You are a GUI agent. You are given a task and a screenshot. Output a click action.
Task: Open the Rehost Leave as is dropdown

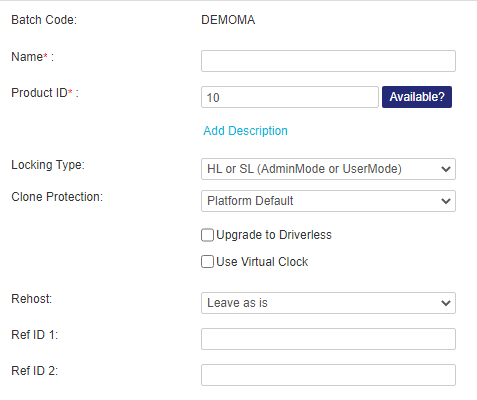pyautogui.click(x=328, y=303)
